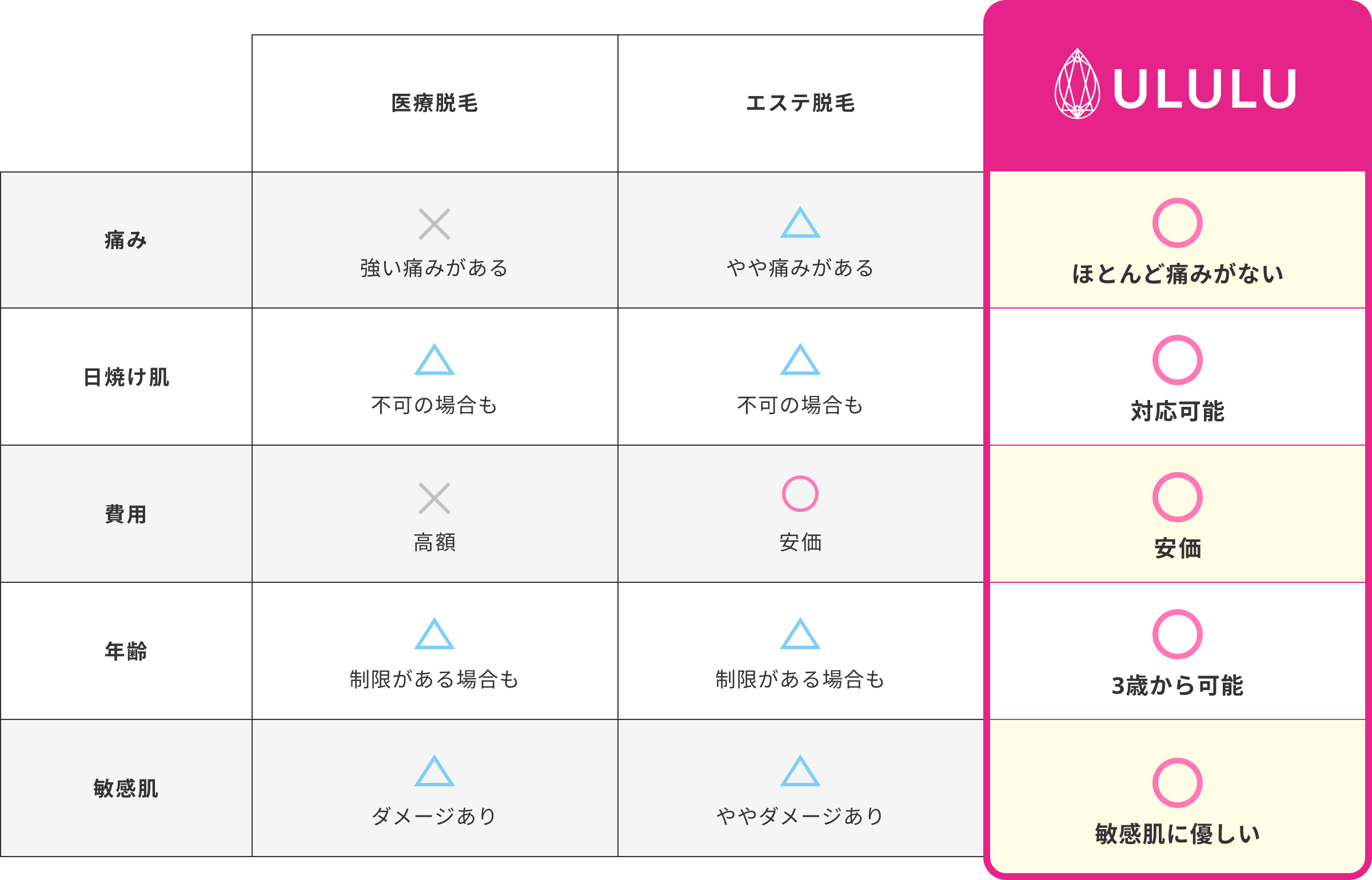Click the blue triangle above やややダメージあり in エステ column

[x=800, y=771]
